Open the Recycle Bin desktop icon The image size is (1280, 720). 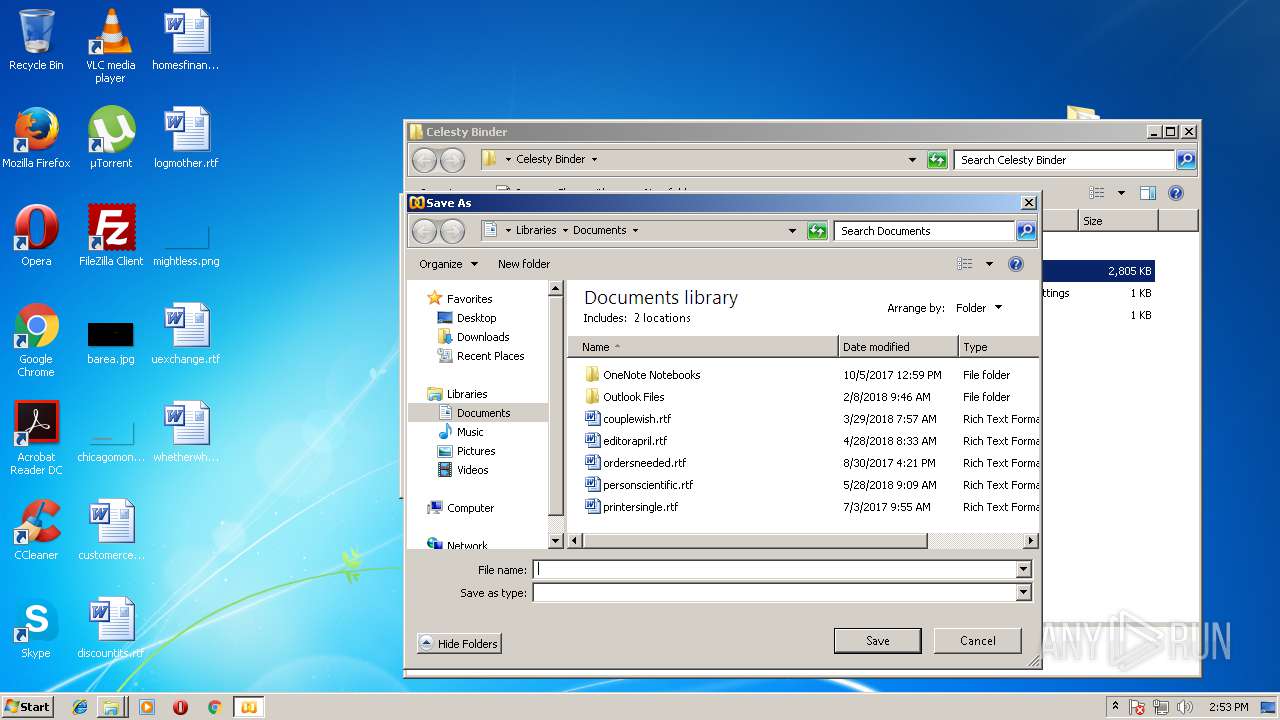coord(36,41)
